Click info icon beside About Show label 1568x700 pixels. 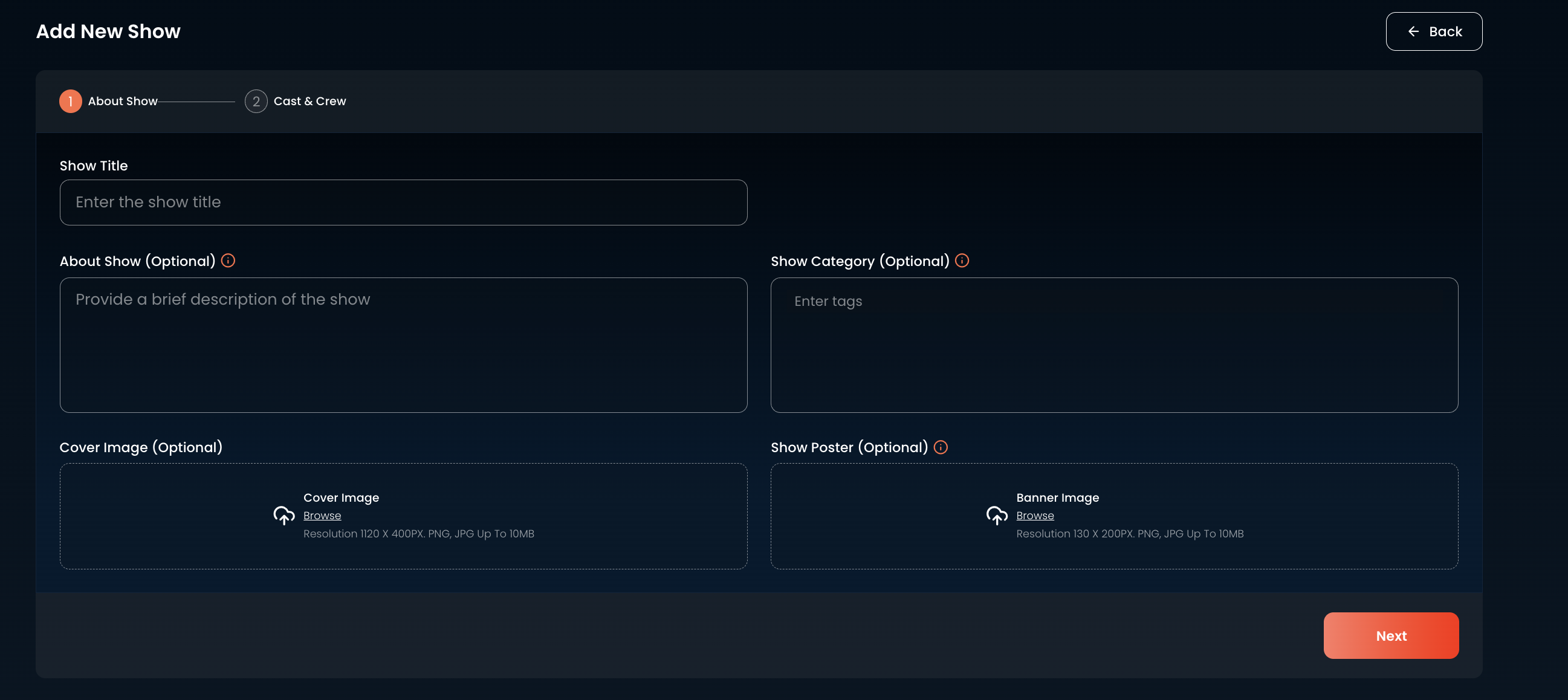point(228,261)
